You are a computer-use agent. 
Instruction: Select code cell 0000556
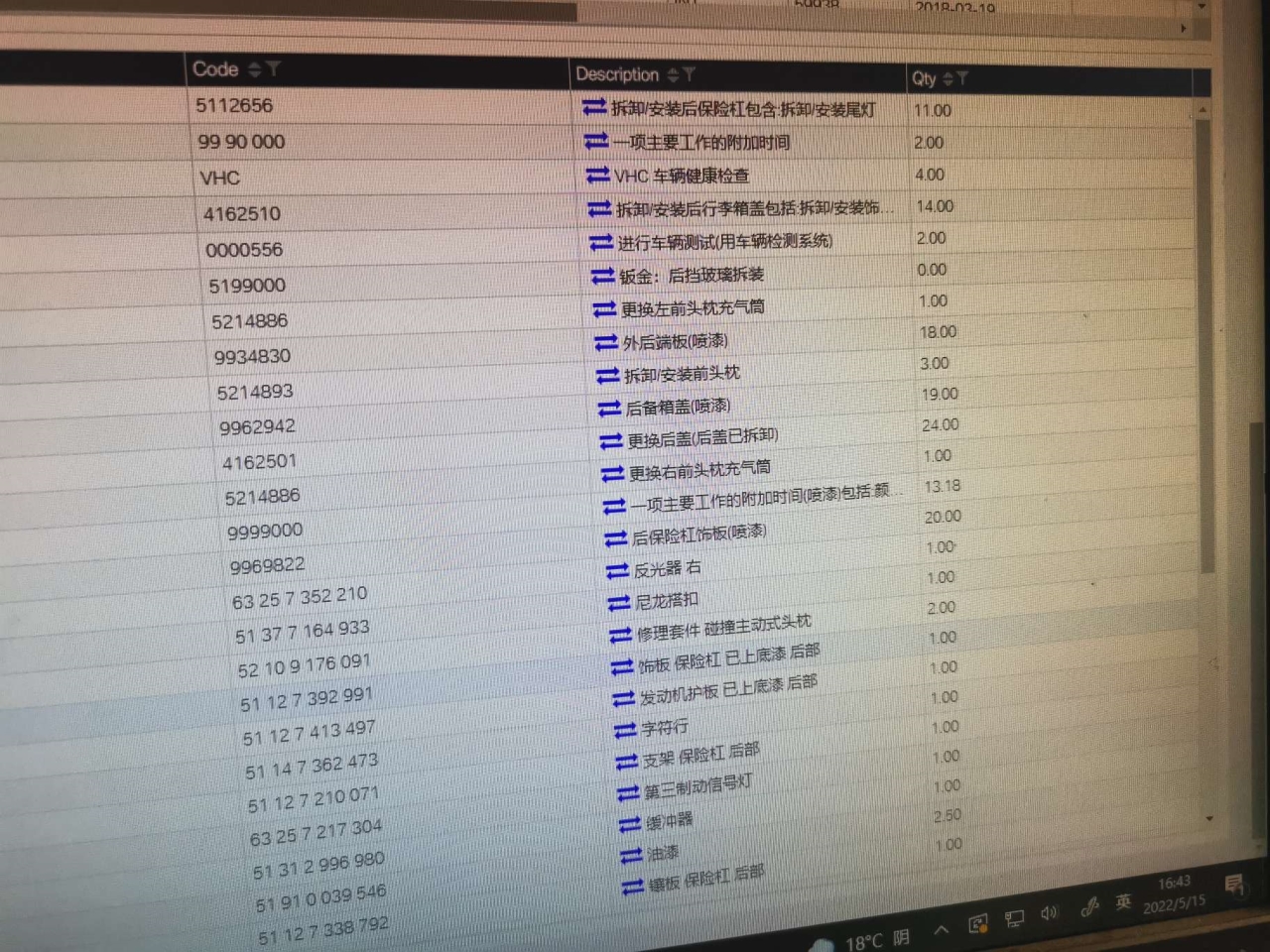point(244,250)
